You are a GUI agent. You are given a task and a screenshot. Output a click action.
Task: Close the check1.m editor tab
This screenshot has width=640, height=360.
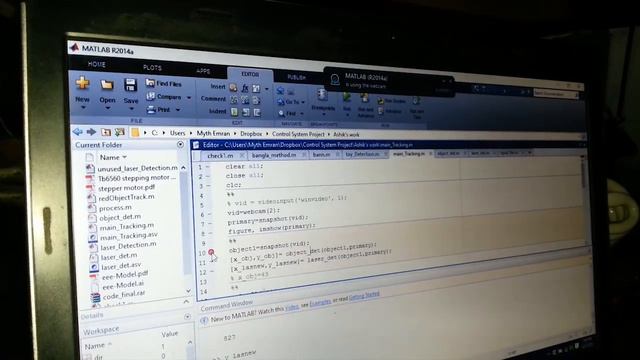[242, 156]
